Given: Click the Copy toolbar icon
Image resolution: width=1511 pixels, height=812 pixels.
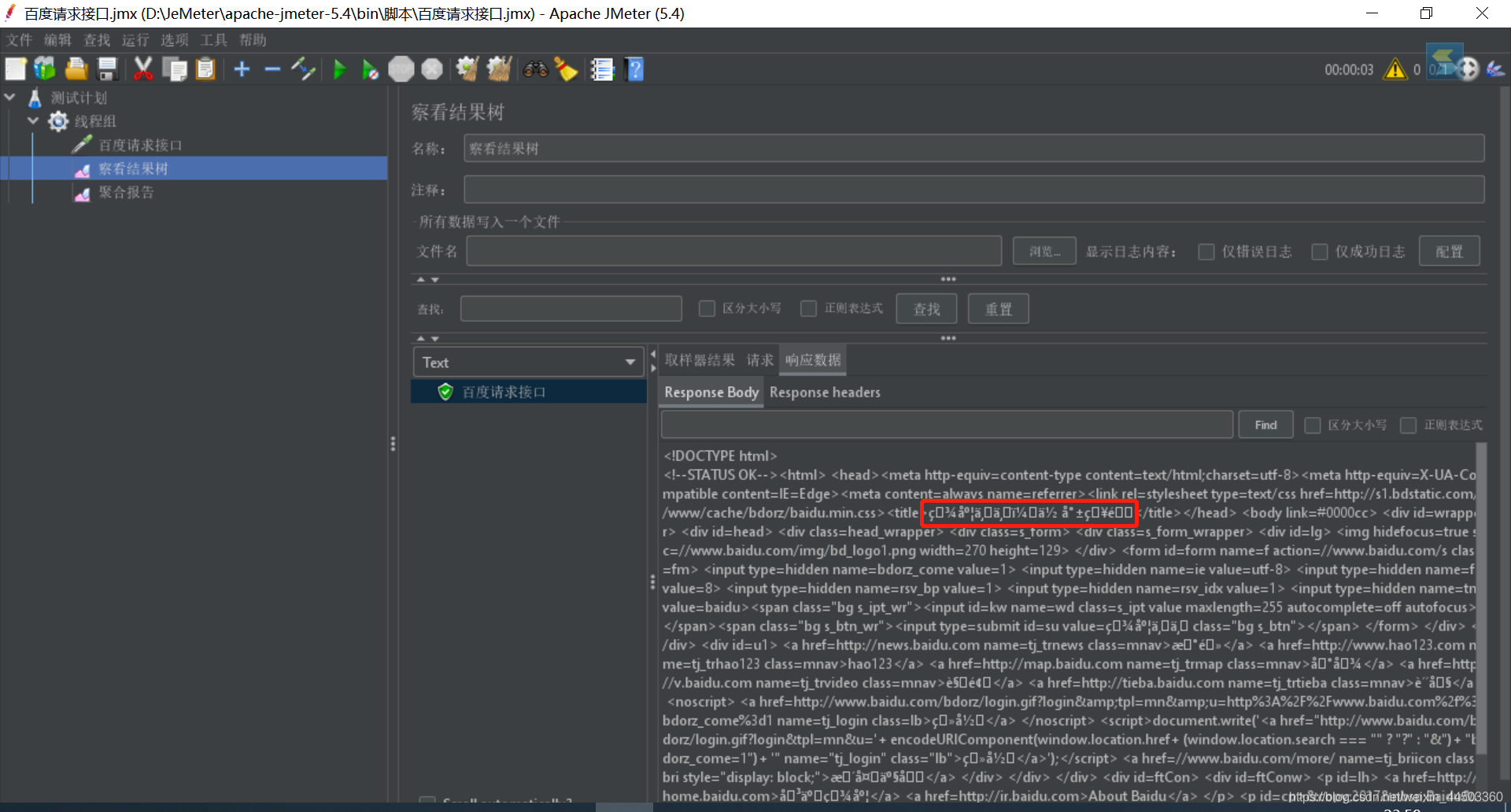Looking at the screenshot, I should click(174, 69).
